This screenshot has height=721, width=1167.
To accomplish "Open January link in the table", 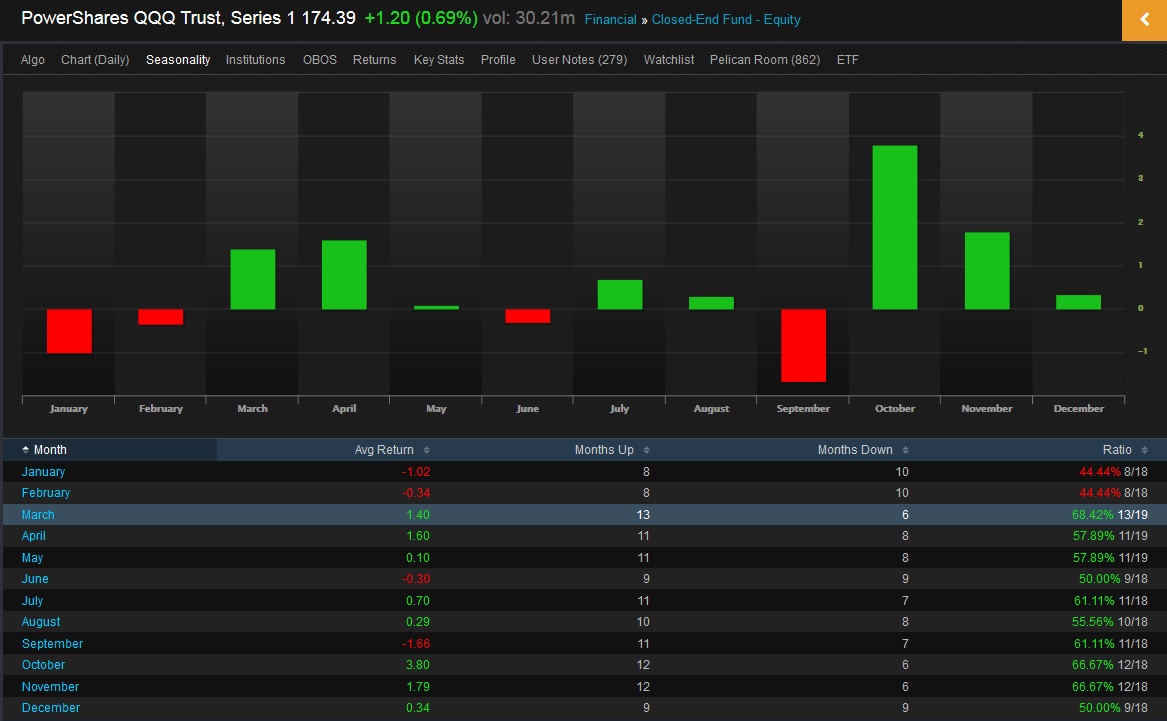I will click(x=43, y=472).
